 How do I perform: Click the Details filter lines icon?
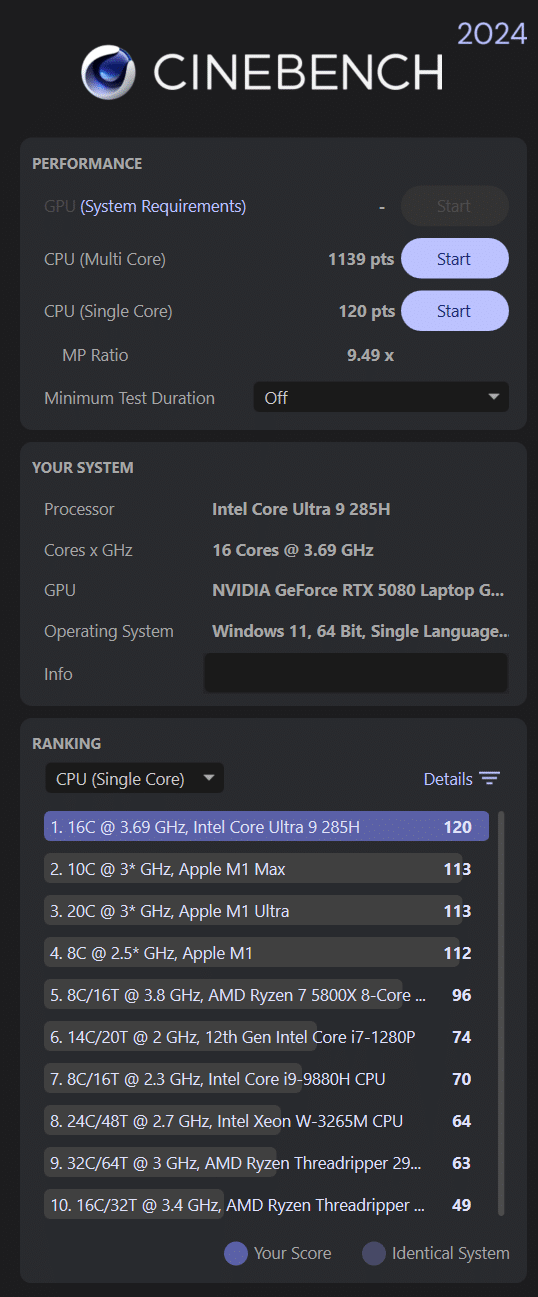pos(489,779)
